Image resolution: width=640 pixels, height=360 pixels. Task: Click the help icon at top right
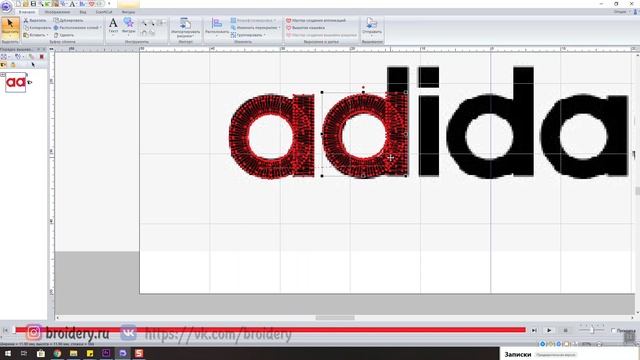click(636, 12)
